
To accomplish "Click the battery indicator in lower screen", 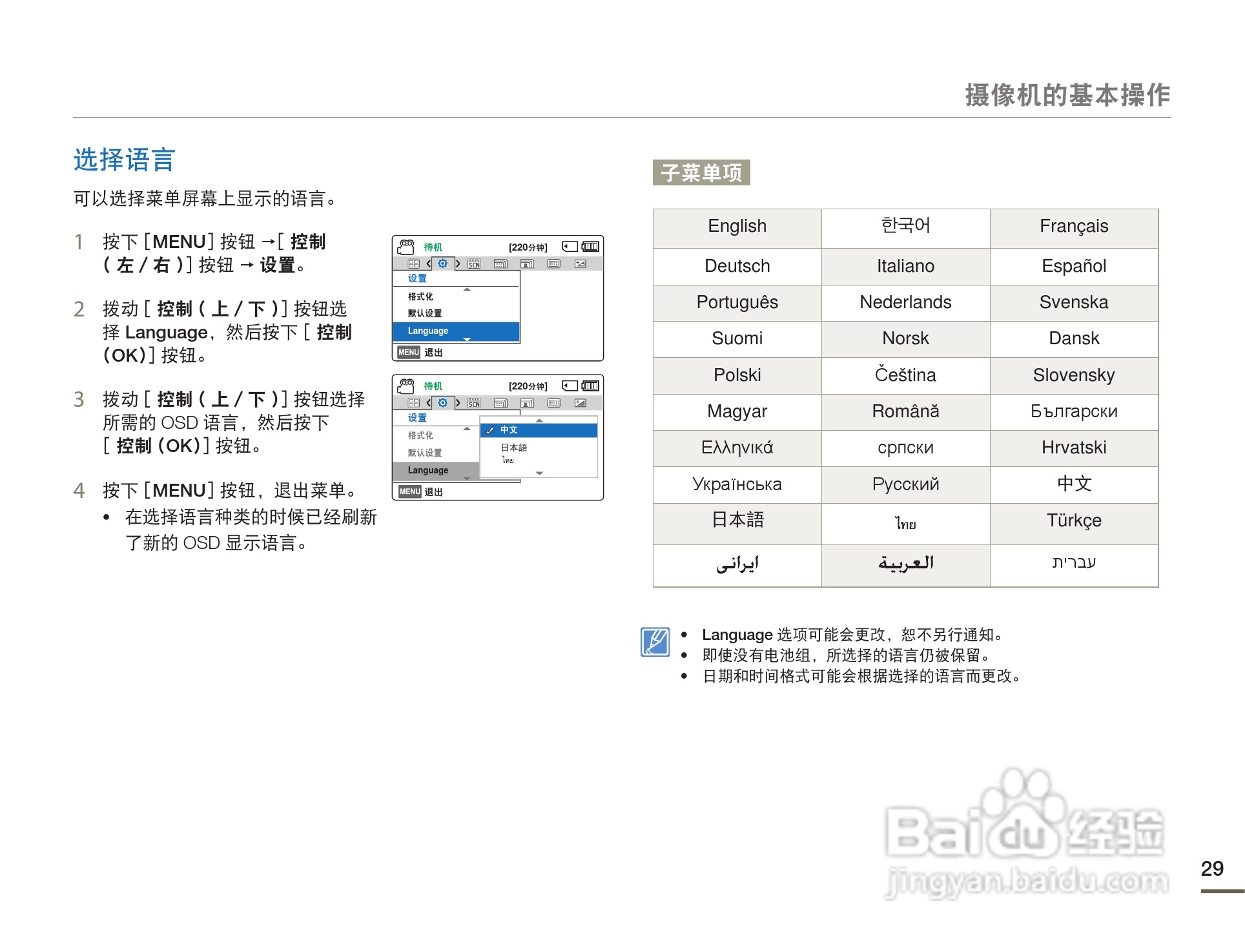I will coord(590,386).
